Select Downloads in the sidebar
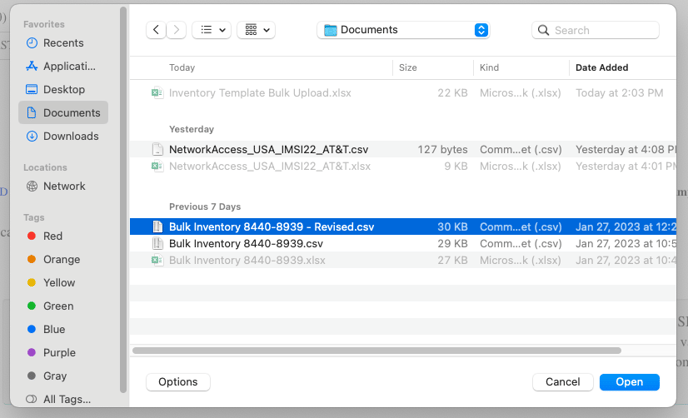Screen dimensions: 688x418 click(x=70, y=136)
